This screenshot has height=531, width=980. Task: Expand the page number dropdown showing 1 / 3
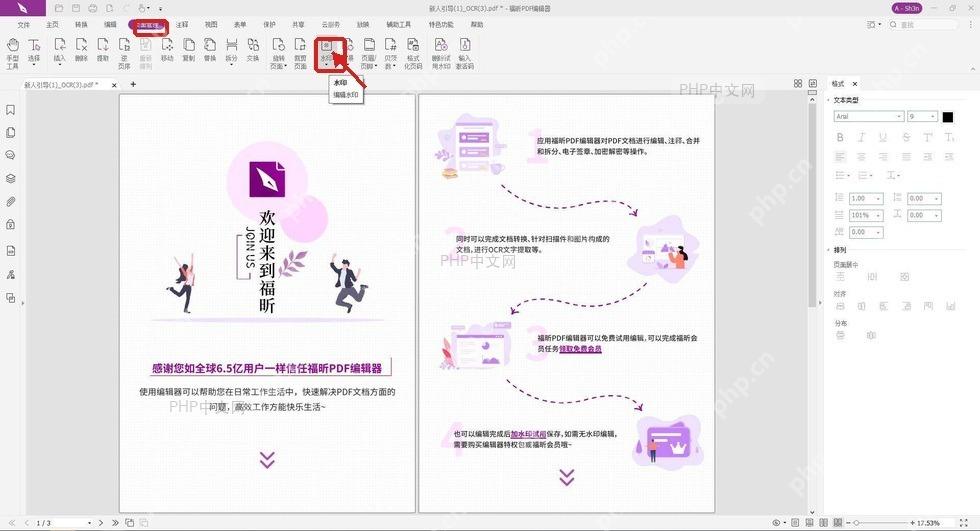[x=89, y=523]
